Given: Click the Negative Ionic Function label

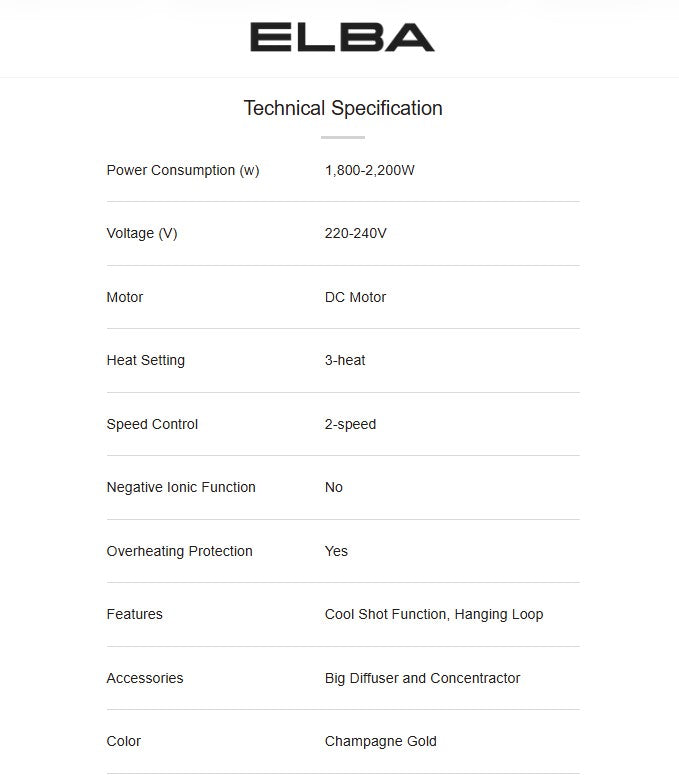Looking at the screenshot, I should click(x=181, y=487).
